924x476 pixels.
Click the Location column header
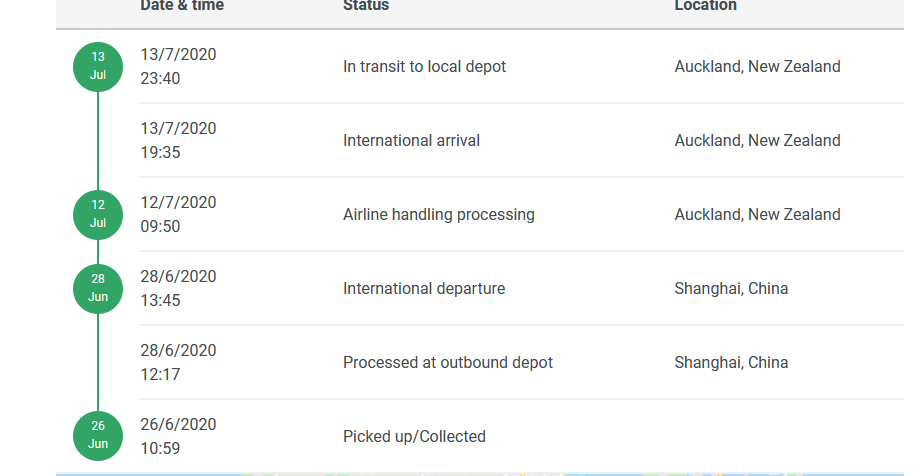705,6
